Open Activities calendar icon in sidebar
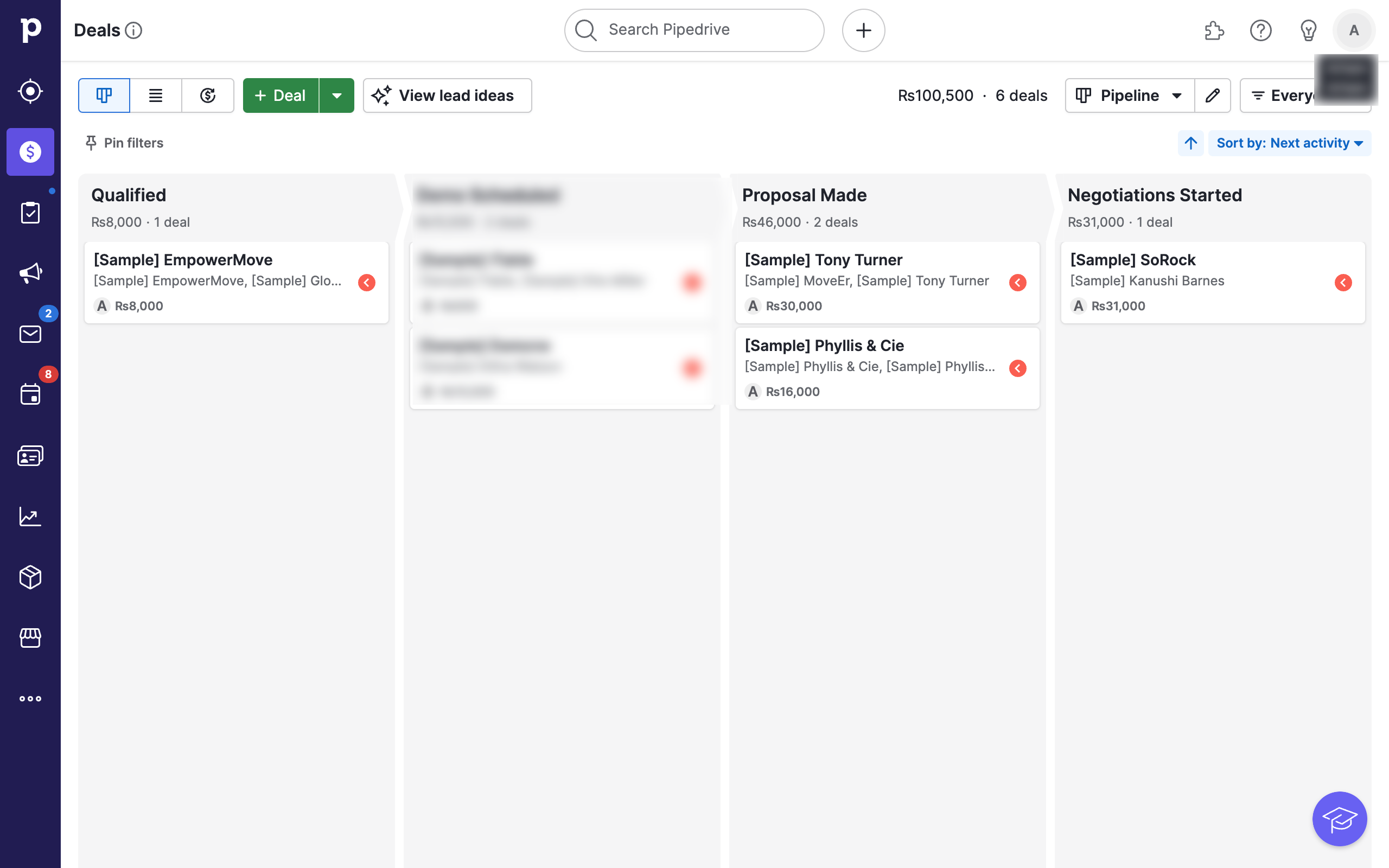This screenshot has width=1389, height=868. pyautogui.click(x=30, y=394)
